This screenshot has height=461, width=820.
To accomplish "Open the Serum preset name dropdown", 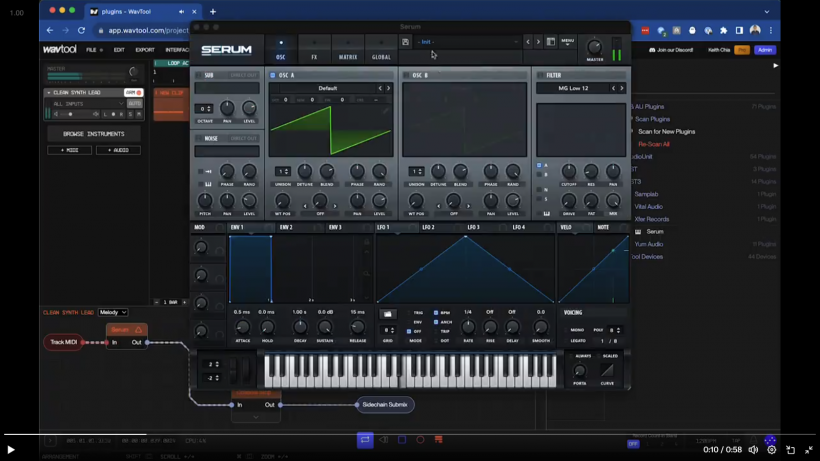I will tap(468, 42).
